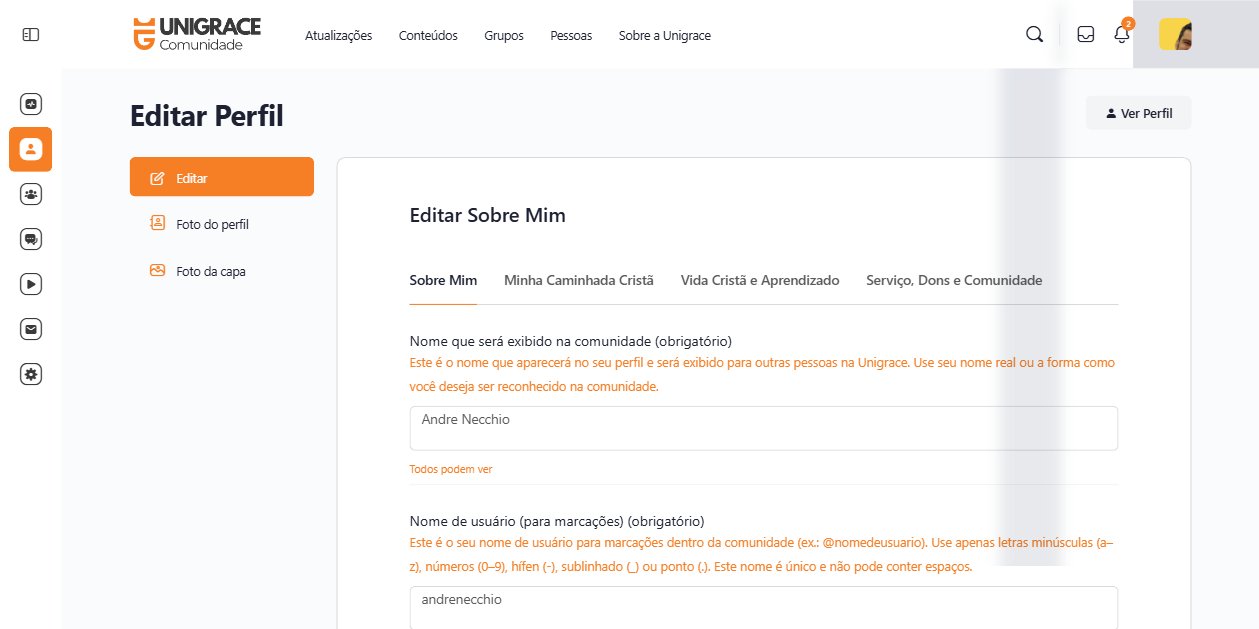The height and width of the screenshot is (629, 1259).
Task: Click the profile icon in left sidebar
Action: [30, 148]
